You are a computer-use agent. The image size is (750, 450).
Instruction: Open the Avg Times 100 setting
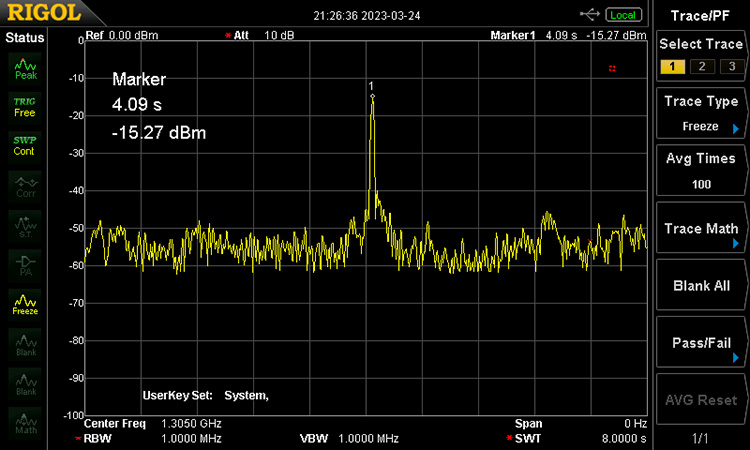[701, 171]
